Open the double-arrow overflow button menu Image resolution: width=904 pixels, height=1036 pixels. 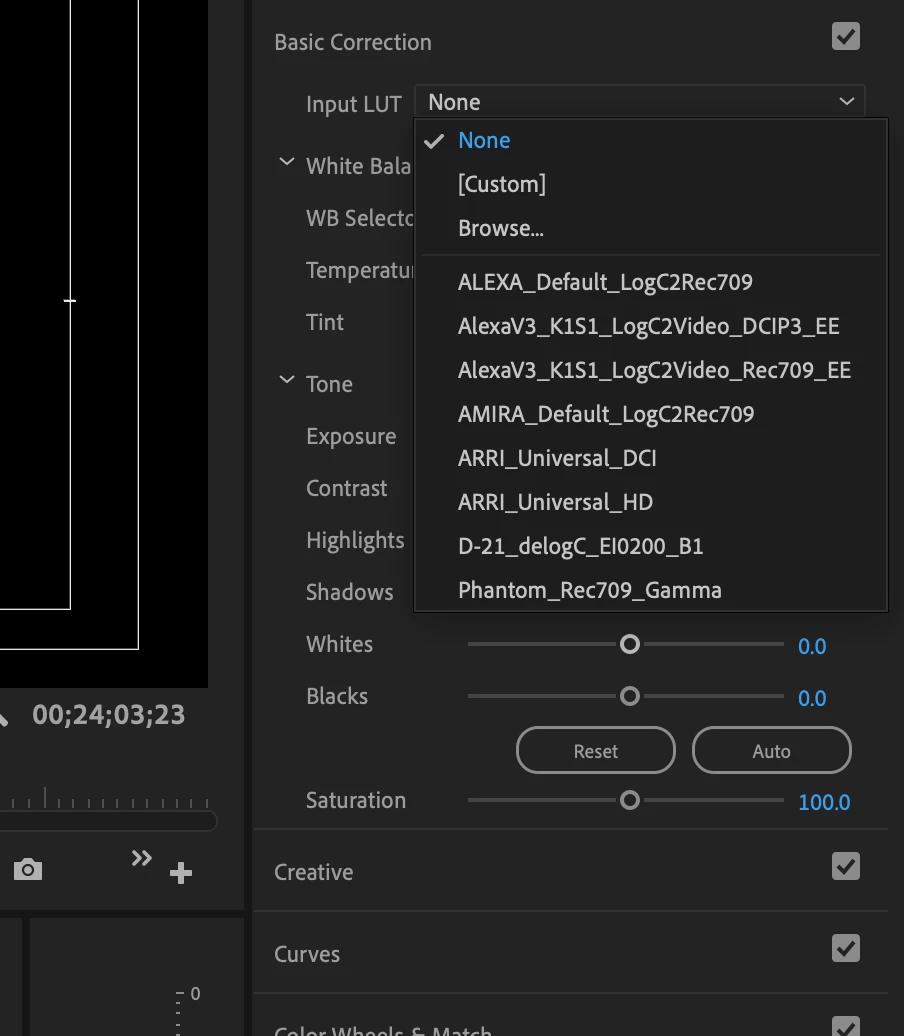click(141, 858)
